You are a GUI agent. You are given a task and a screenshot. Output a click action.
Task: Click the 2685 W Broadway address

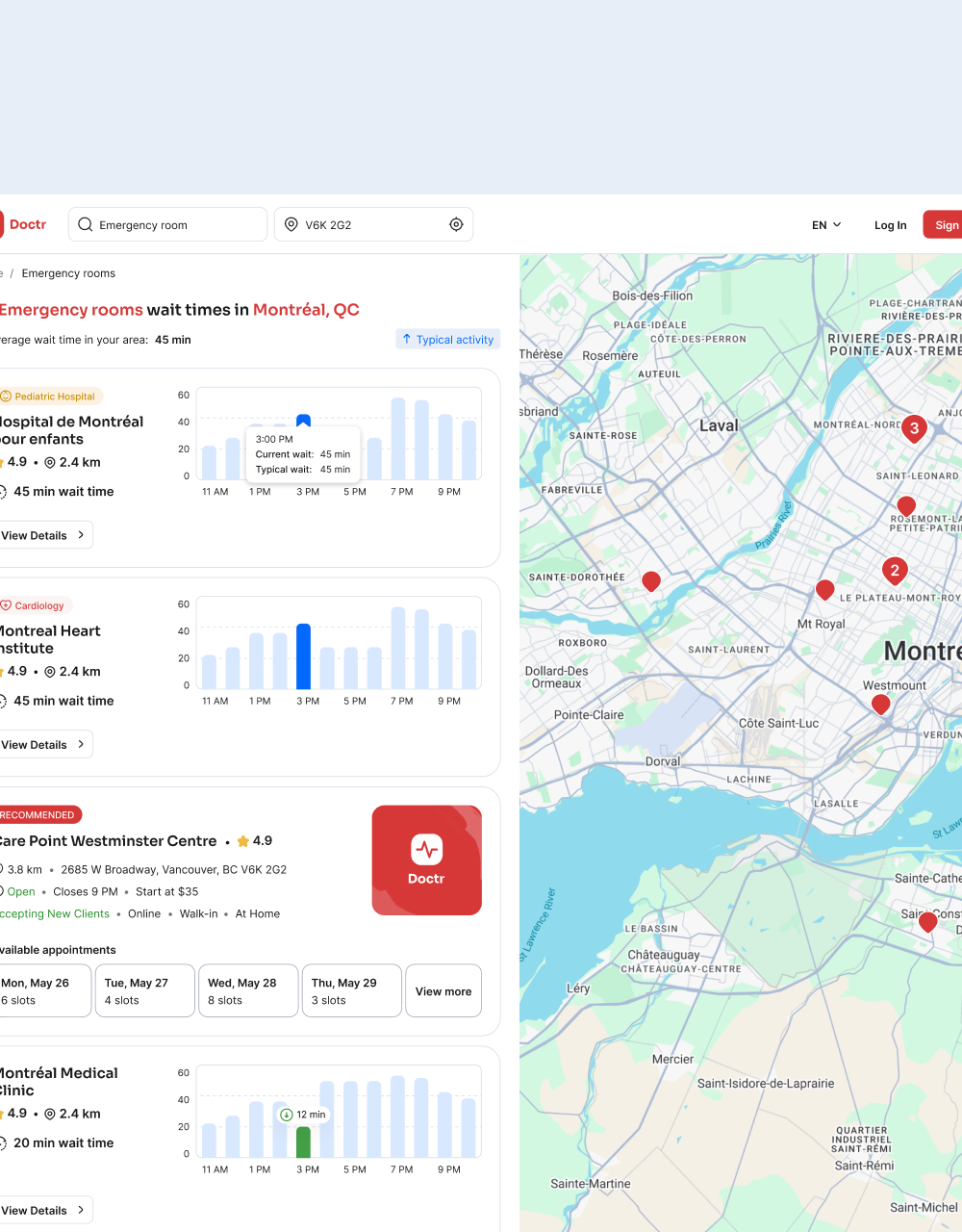coord(174,869)
